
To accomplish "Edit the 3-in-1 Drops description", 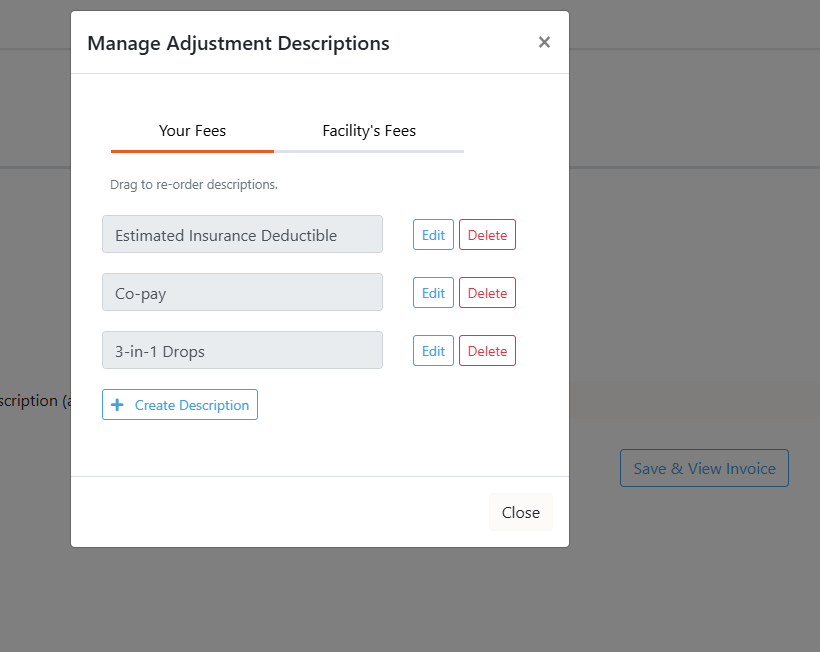I will (433, 351).
